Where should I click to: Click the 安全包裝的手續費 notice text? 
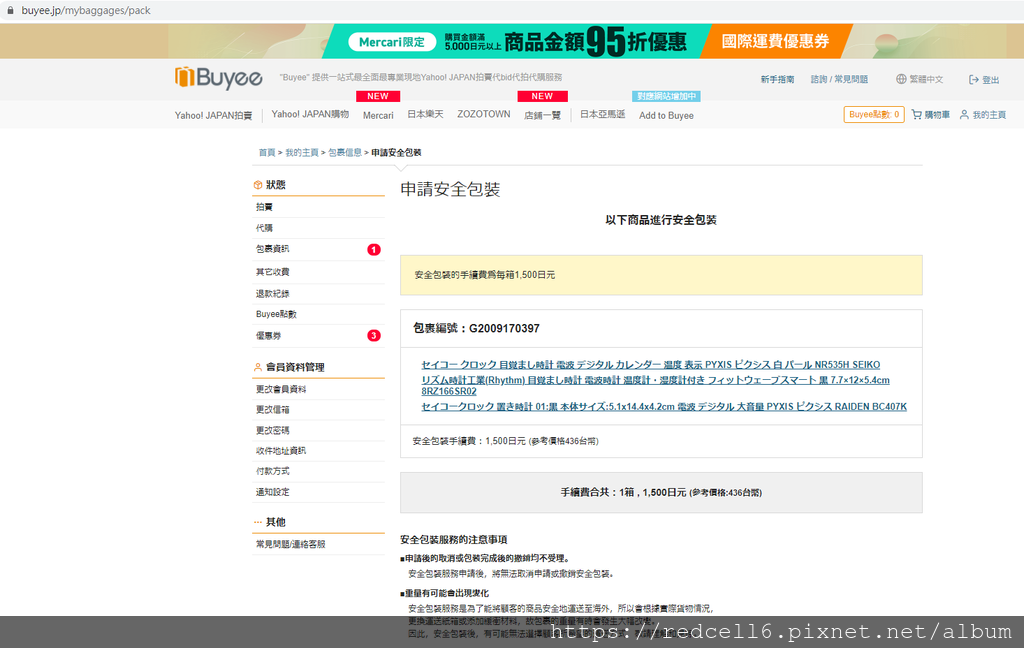point(485,275)
